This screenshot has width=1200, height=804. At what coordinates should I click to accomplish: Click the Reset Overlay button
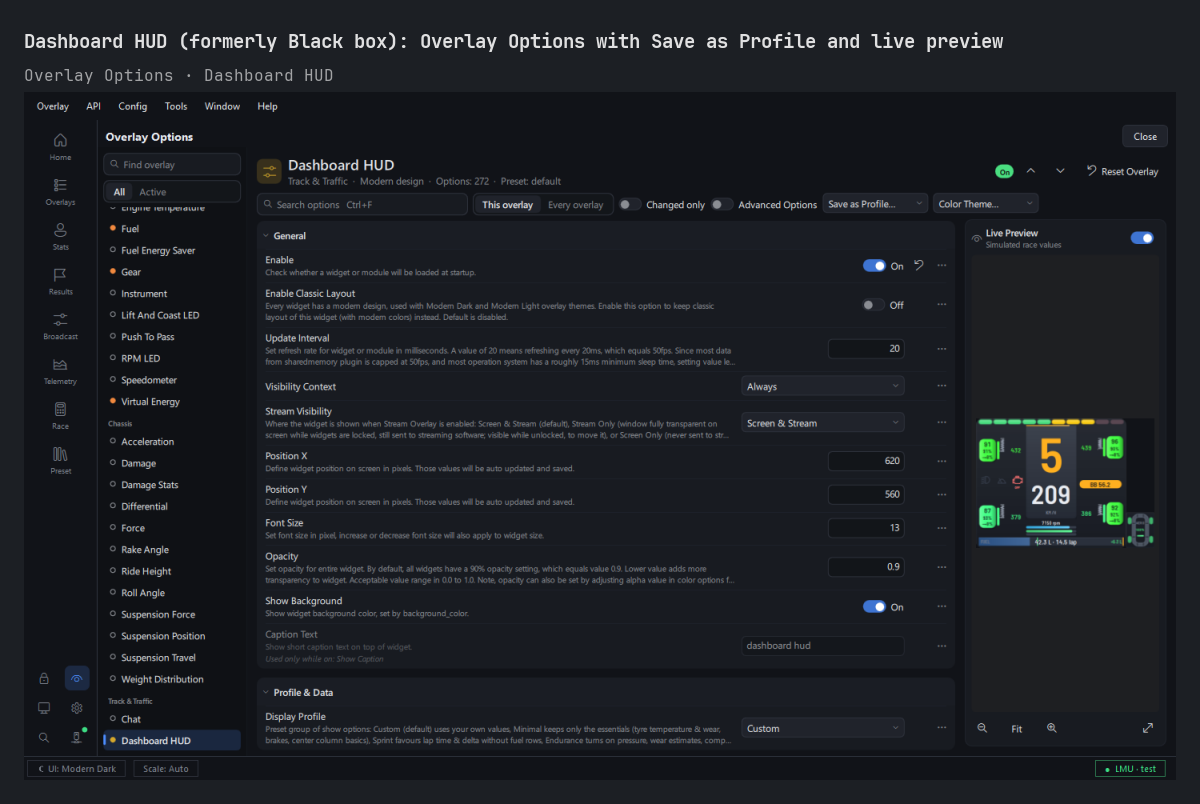click(1122, 171)
